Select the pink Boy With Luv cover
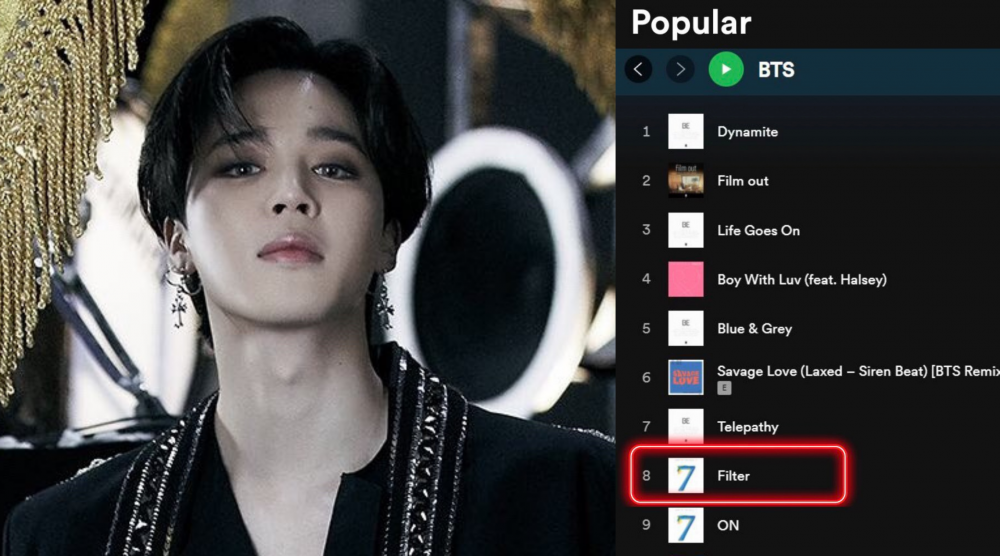 (686, 279)
